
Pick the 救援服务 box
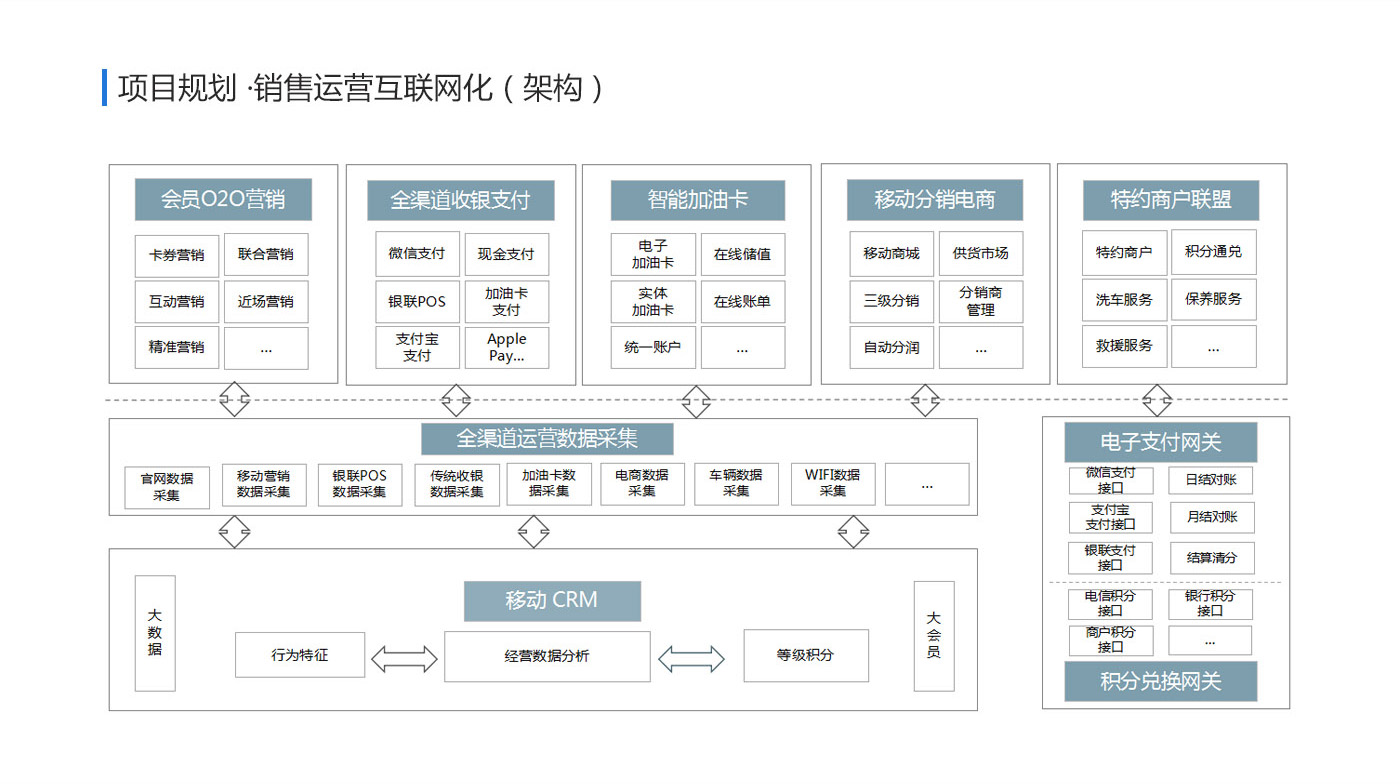coord(1125,346)
